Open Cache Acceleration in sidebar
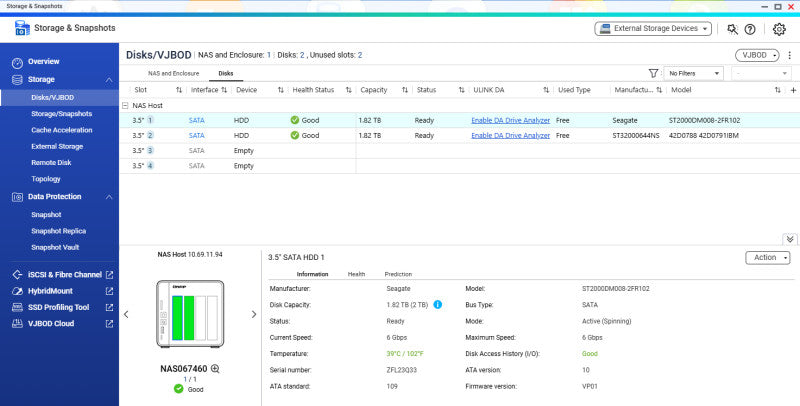 click(62, 130)
